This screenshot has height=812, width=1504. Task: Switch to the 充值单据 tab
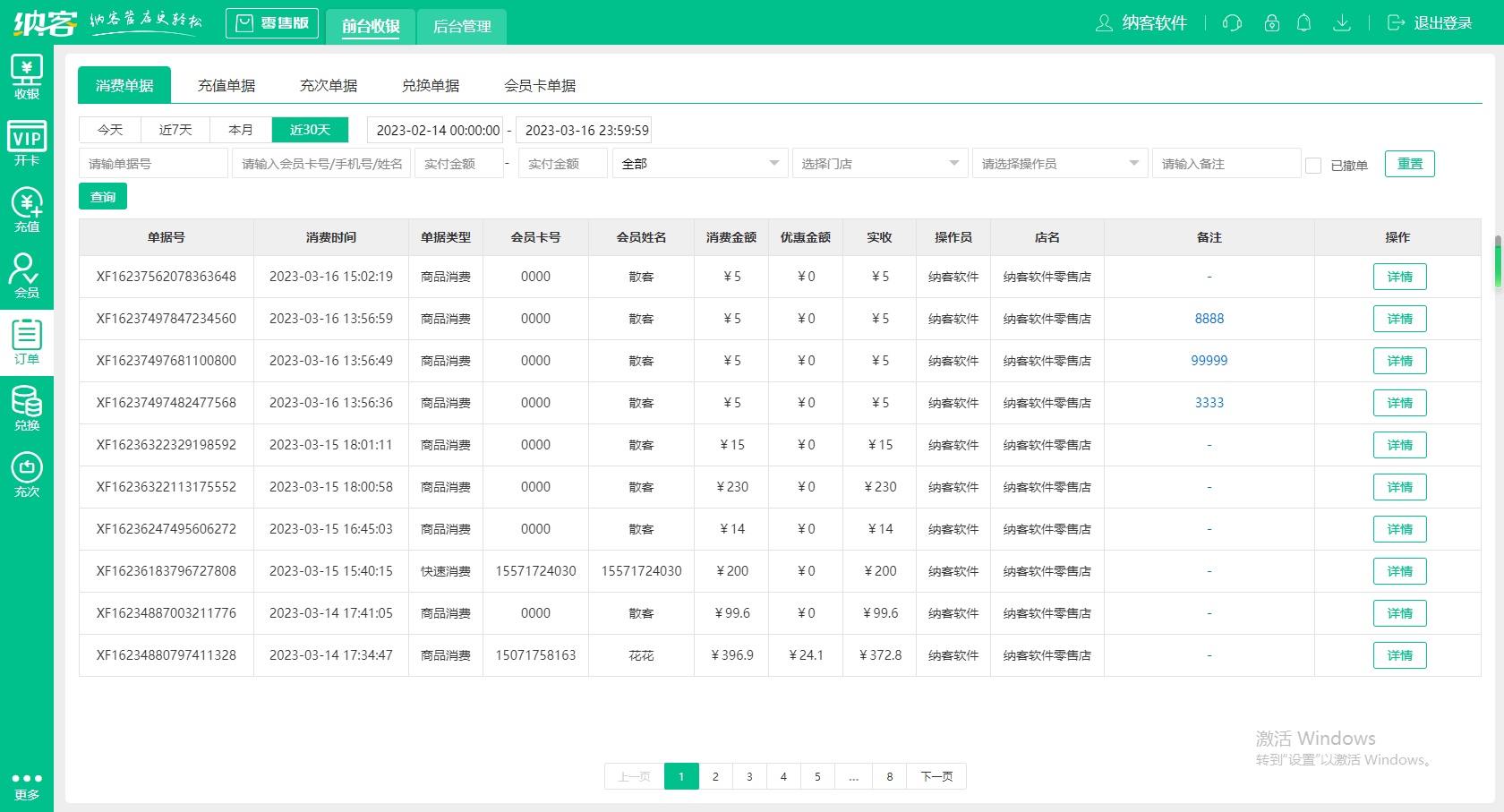click(226, 84)
